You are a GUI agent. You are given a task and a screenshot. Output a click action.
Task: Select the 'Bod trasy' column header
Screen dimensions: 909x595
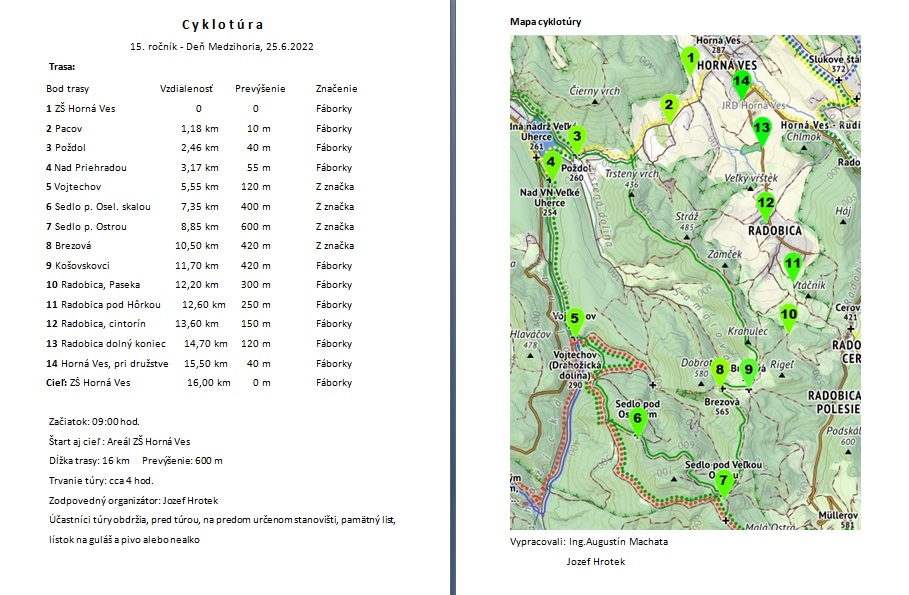tap(68, 89)
